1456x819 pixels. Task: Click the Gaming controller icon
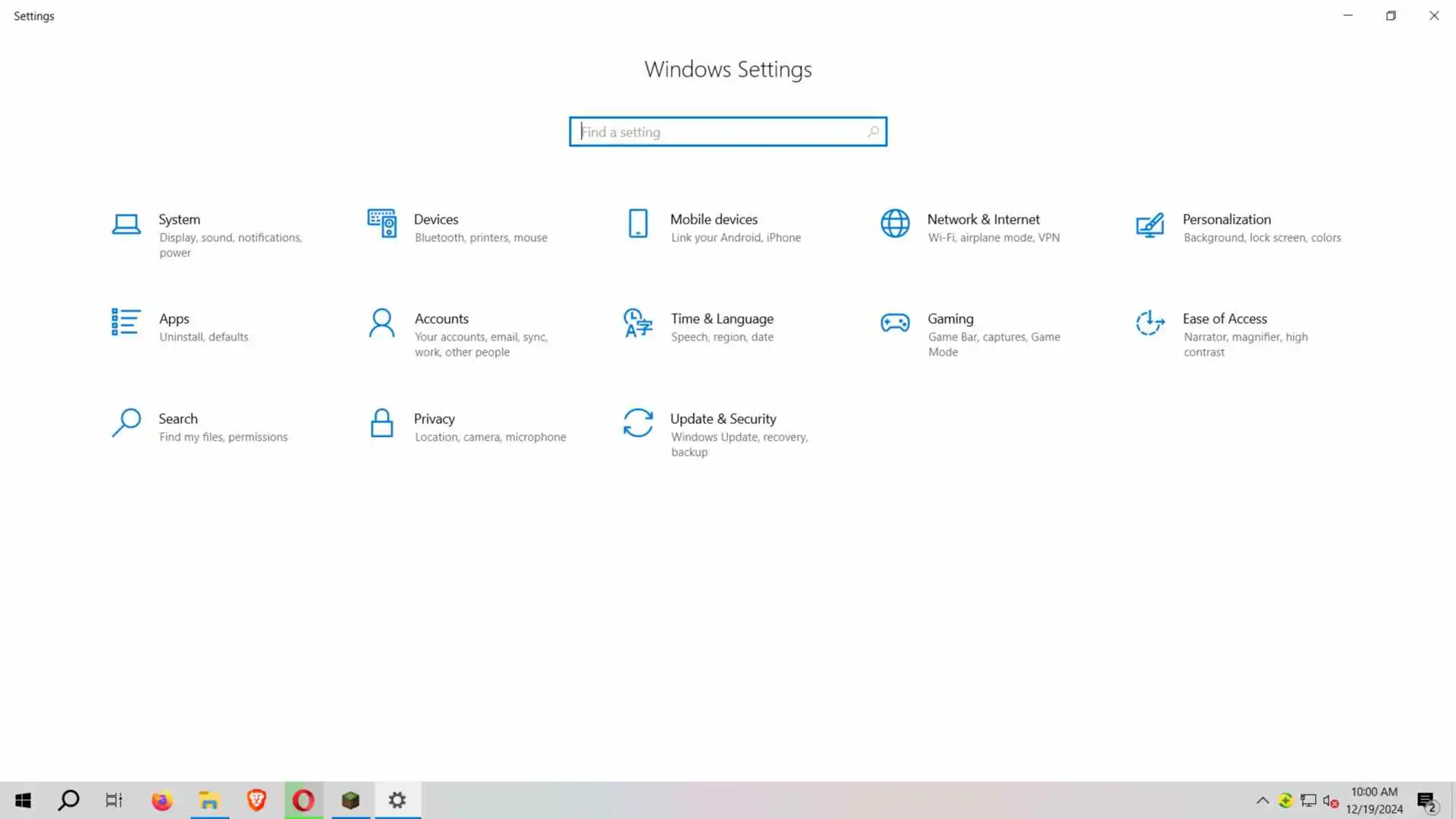pyautogui.click(x=895, y=323)
